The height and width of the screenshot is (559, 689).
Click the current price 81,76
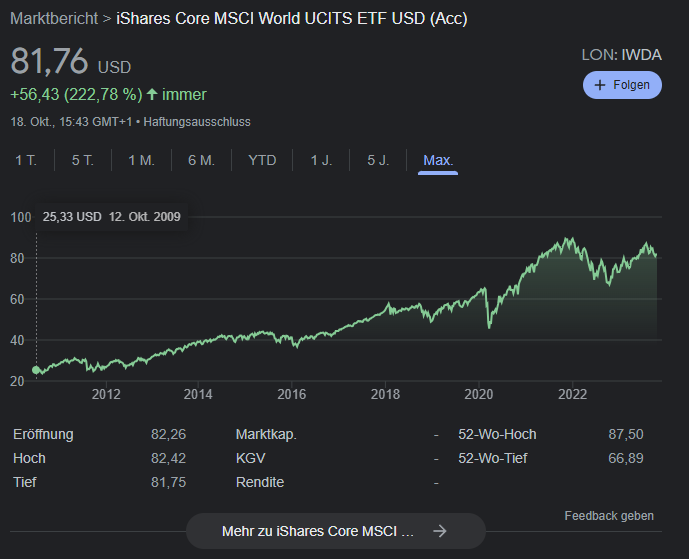tap(49, 61)
